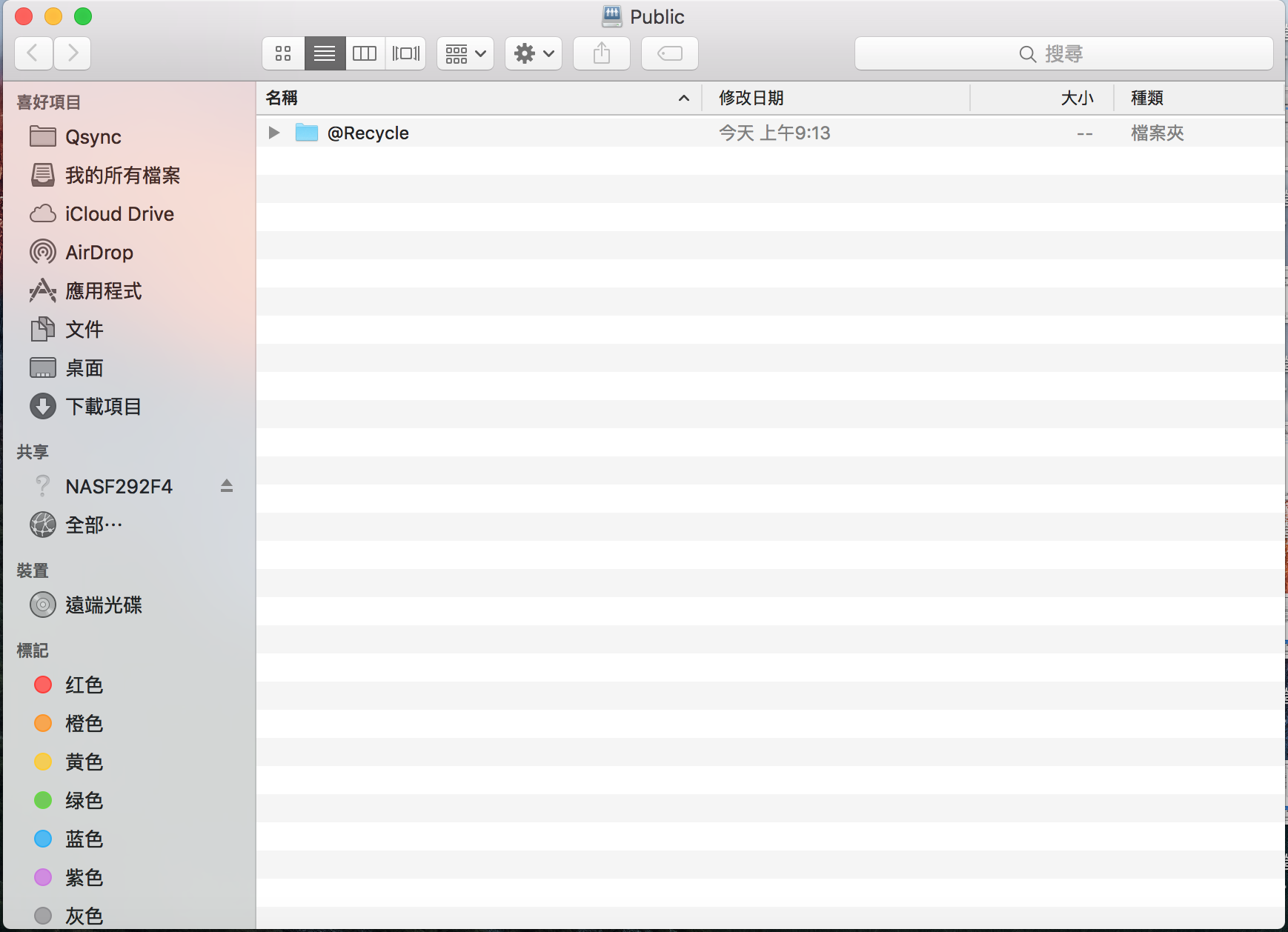Select the red 红色 tag
1288x932 pixels.
coord(83,685)
